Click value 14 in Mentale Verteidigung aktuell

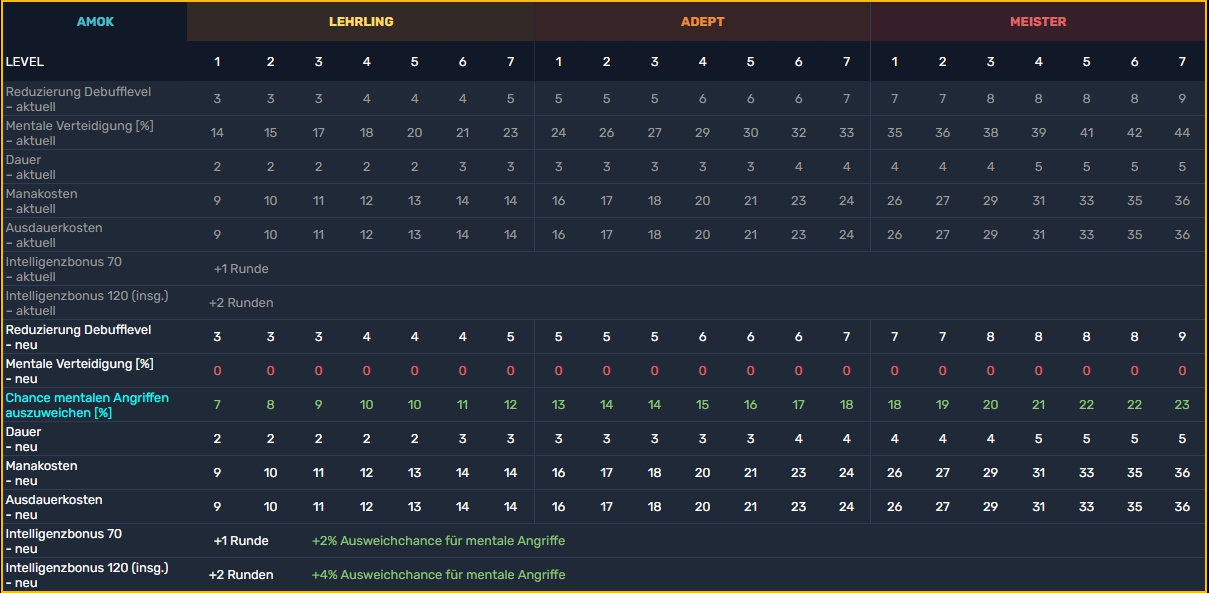pos(217,132)
